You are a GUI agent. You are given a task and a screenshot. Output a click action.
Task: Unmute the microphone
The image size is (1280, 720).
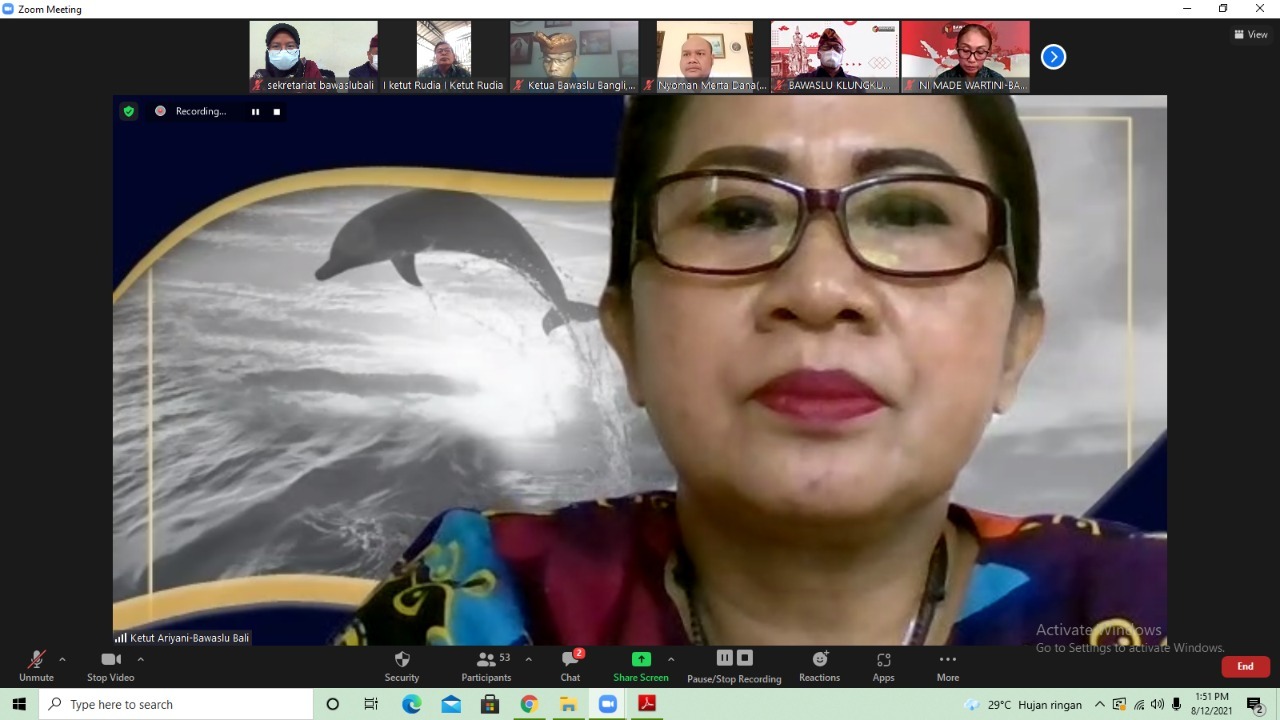[36, 666]
